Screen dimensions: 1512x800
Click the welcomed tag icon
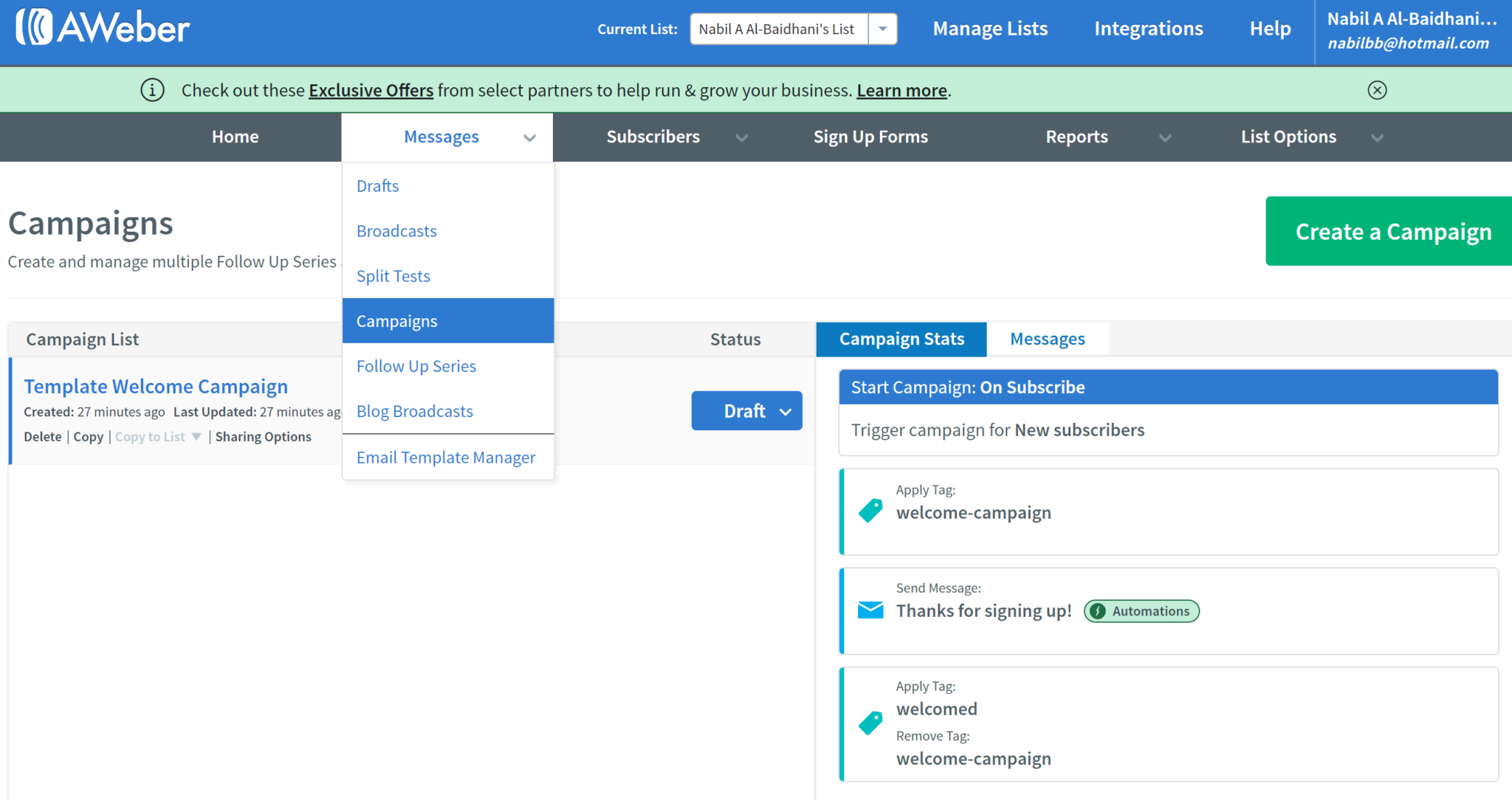(x=870, y=723)
